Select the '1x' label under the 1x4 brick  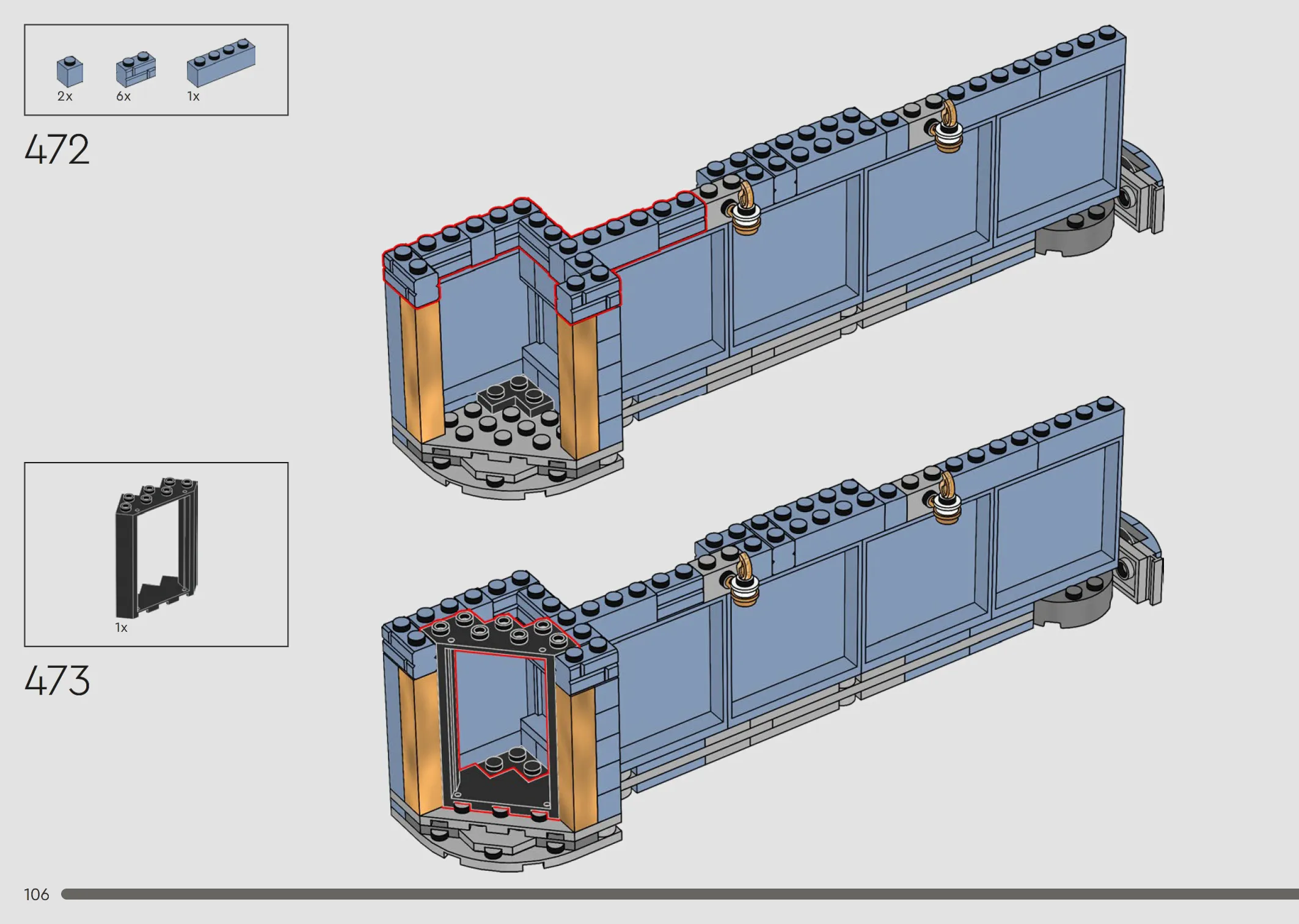(x=193, y=97)
